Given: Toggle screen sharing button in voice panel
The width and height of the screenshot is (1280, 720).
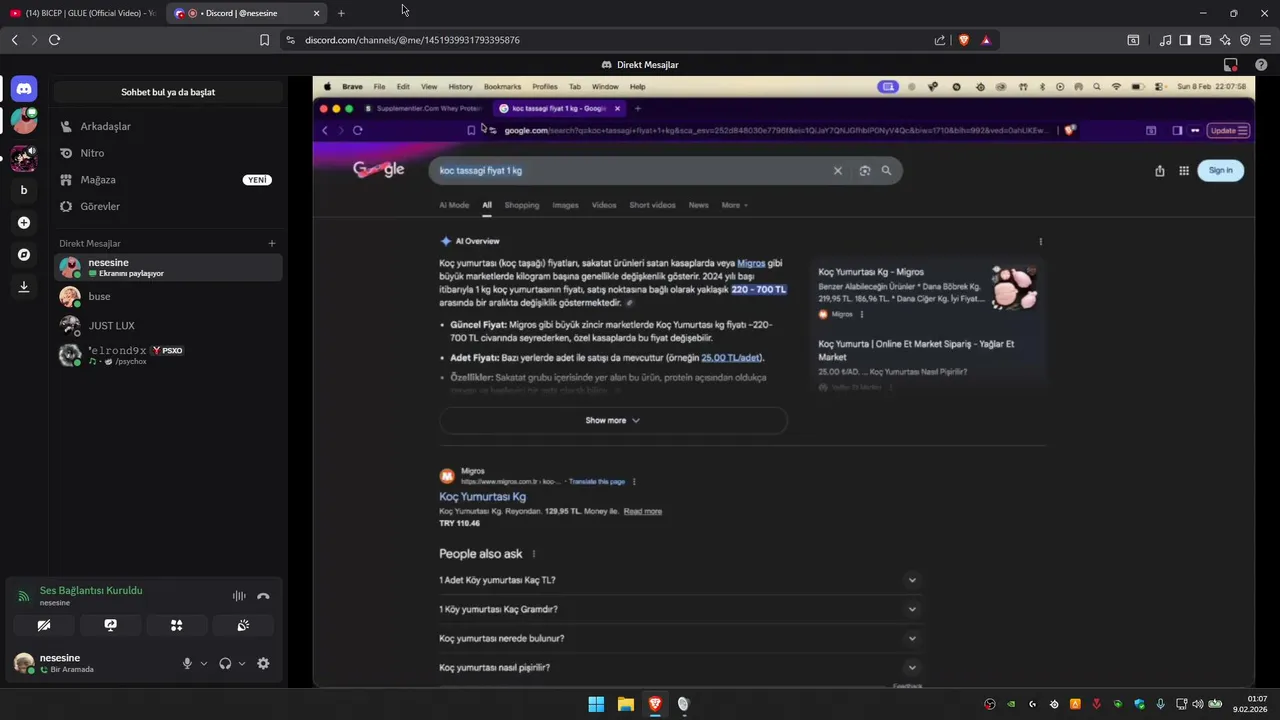Looking at the screenshot, I should (x=110, y=625).
